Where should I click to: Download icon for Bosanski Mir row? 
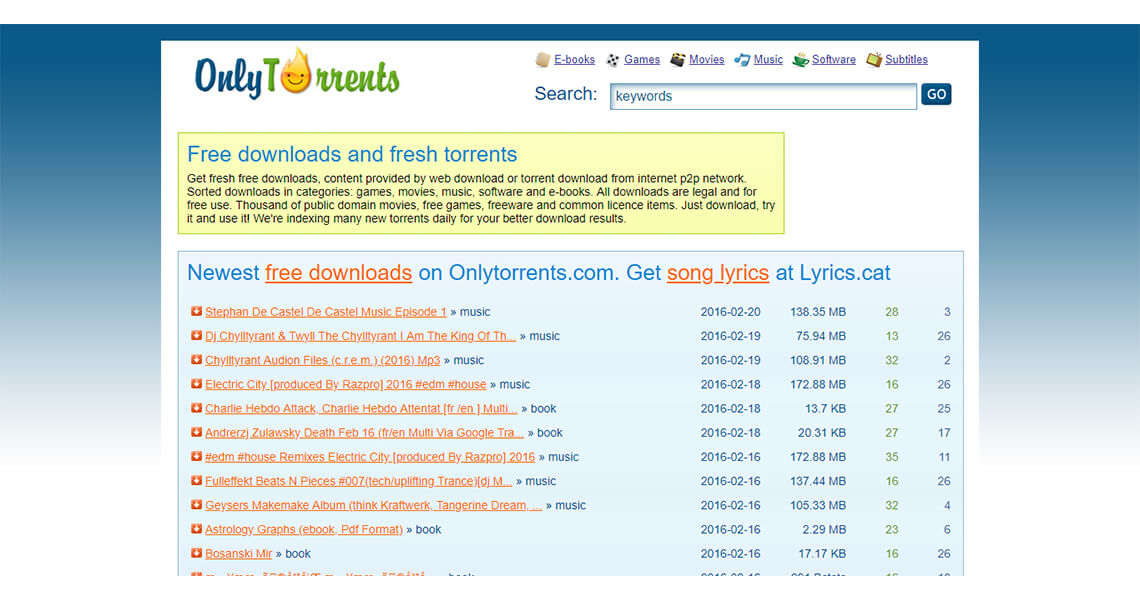click(196, 553)
